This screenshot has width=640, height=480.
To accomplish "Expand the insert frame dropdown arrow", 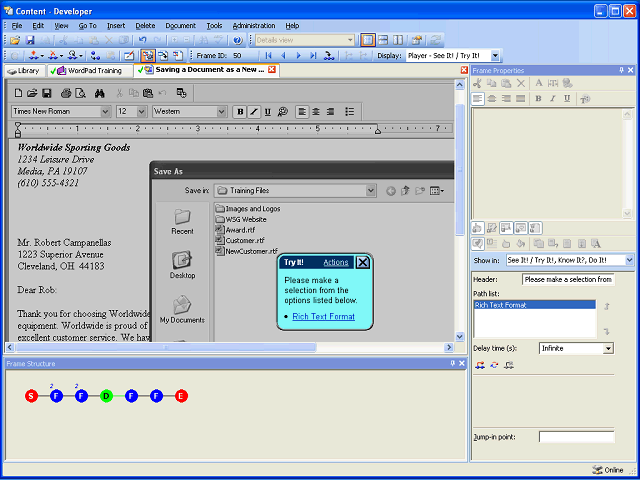I will (42, 56).
